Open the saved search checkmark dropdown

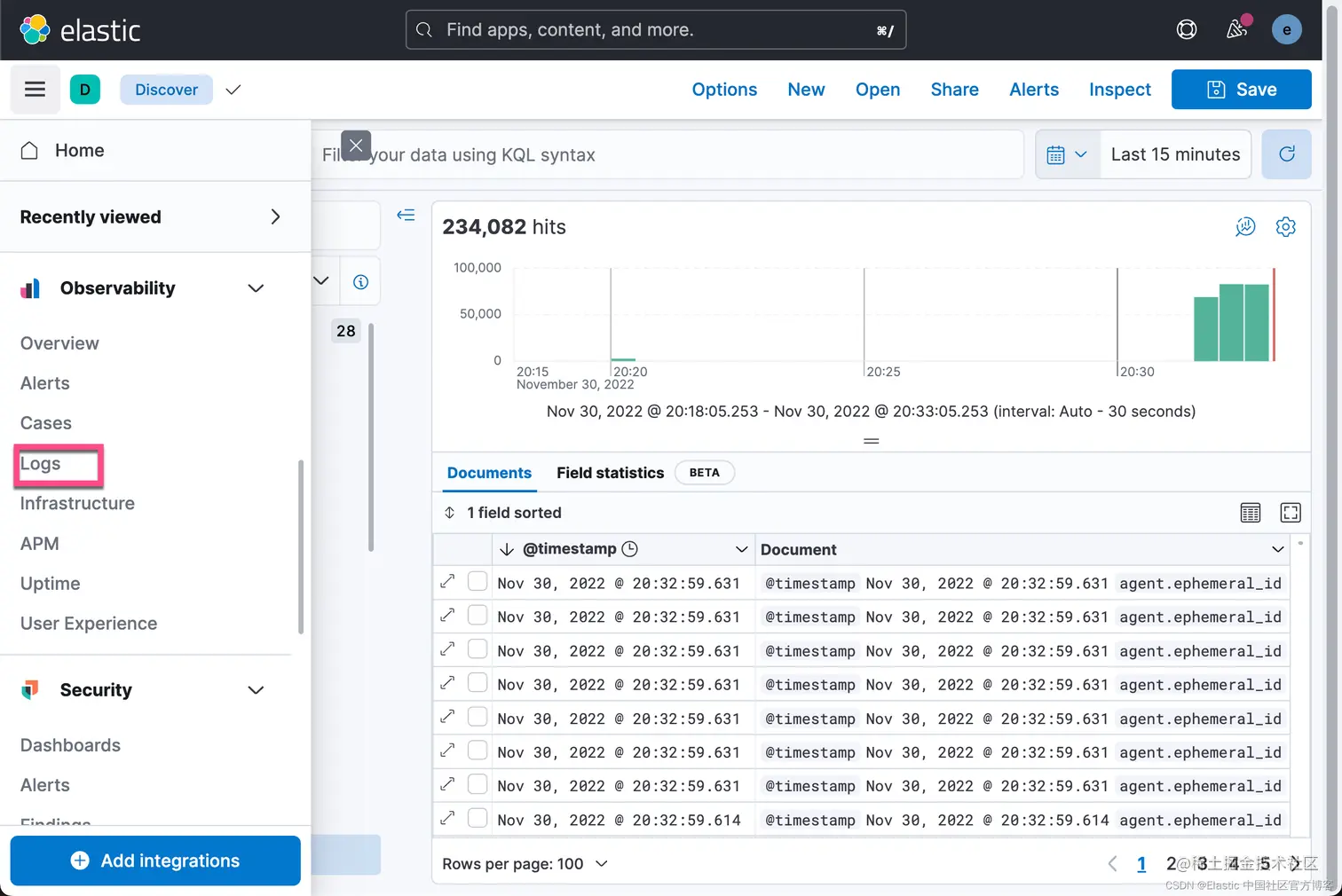point(233,90)
